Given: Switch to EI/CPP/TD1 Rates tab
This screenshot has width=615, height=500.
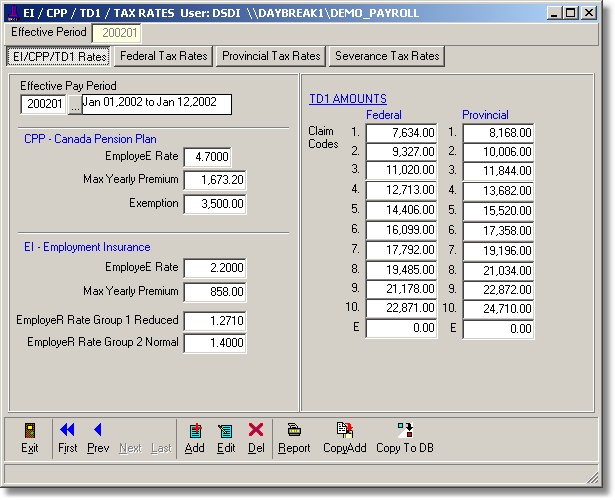Looking at the screenshot, I should (x=59, y=56).
